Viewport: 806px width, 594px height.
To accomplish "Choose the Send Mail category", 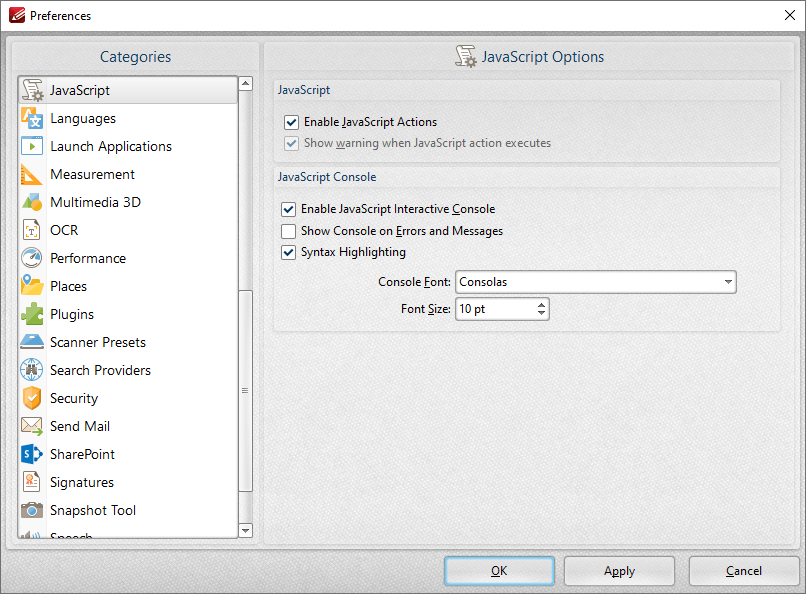I will 128,426.
